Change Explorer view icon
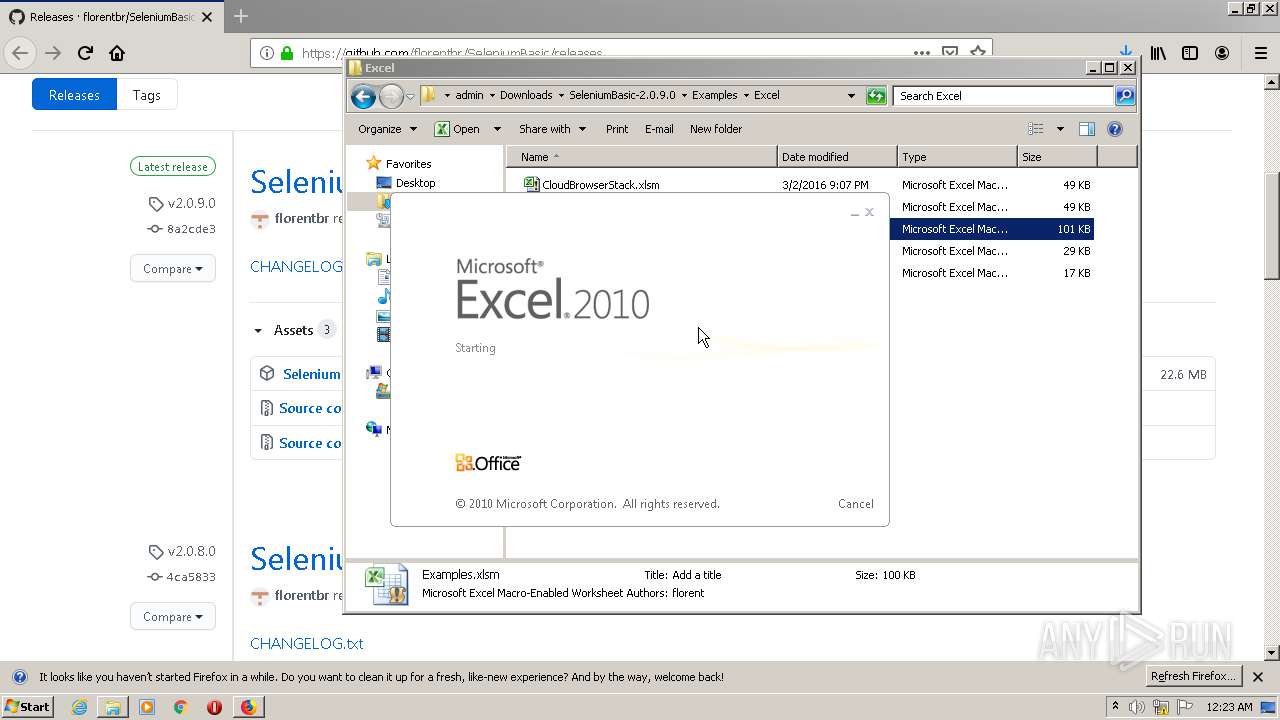The width and height of the screenshot is (1280, 720). click(x=1036, y=129)
